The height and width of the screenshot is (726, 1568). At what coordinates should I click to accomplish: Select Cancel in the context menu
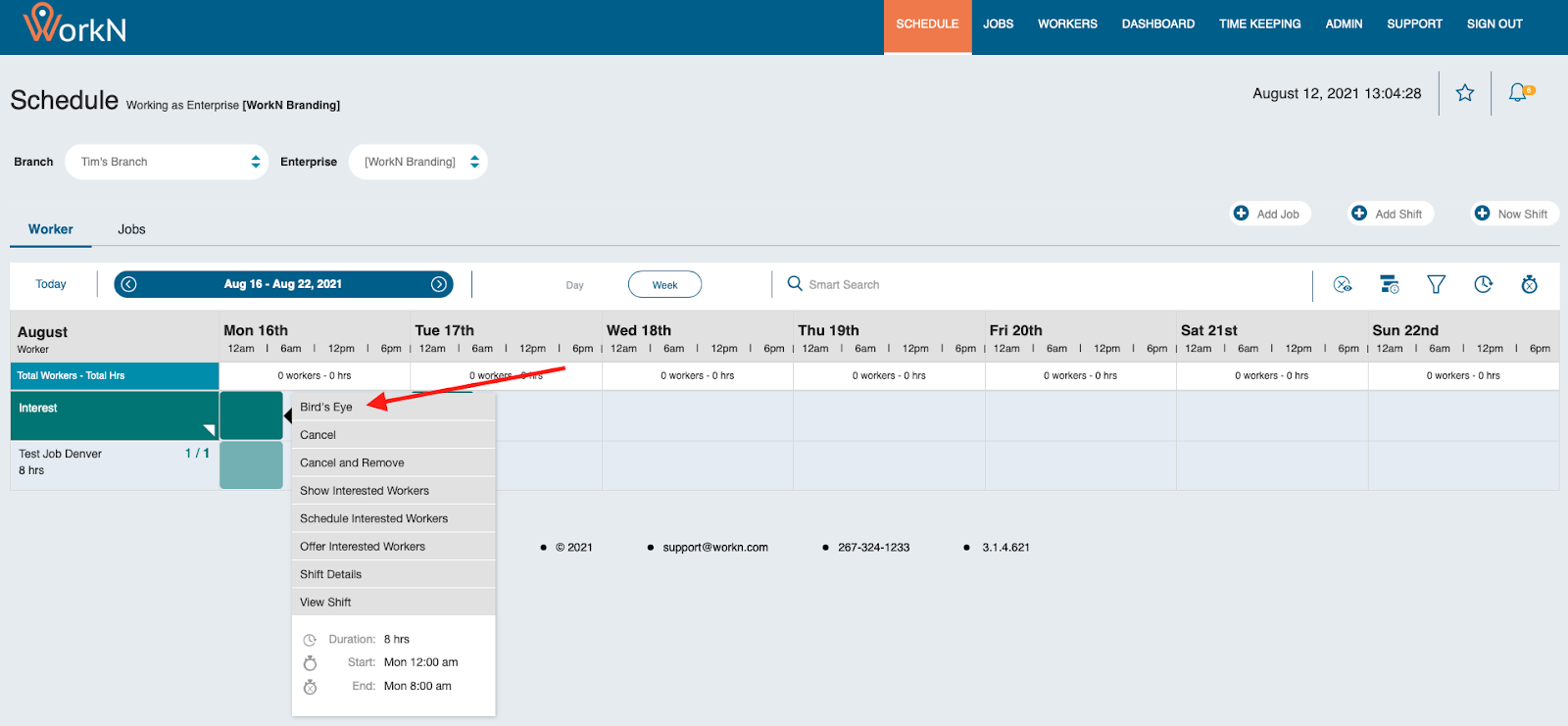[394, 435]
